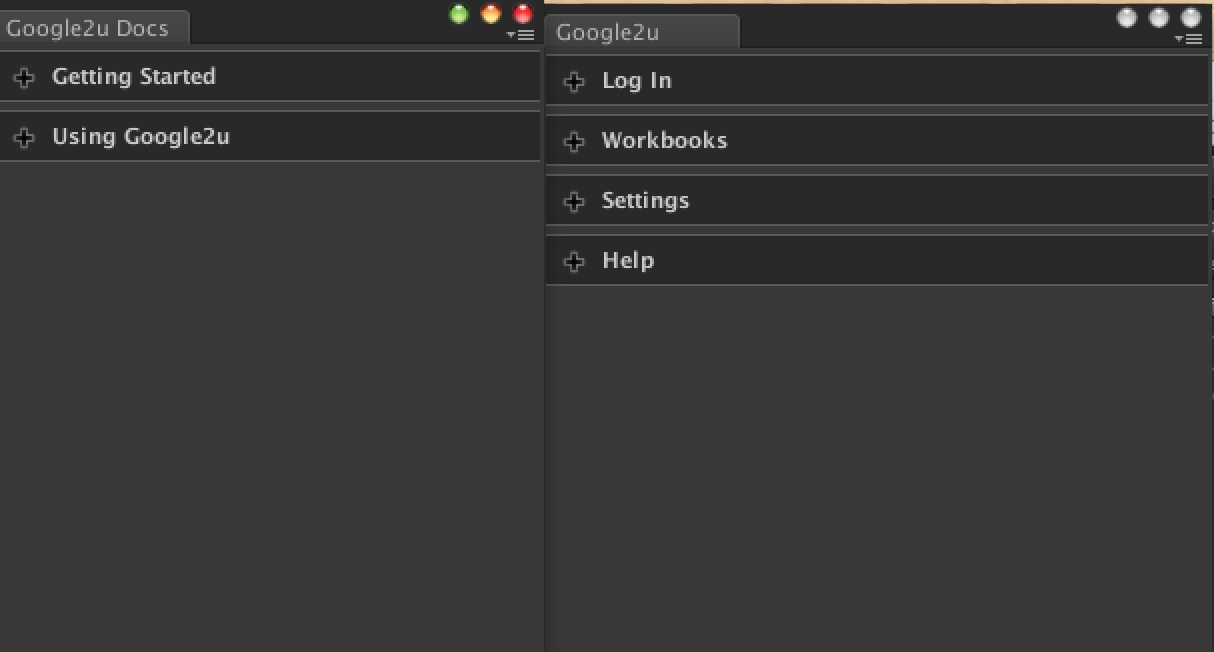The image size is (1214, 652).
Task: Select the Google2u Docs tab
Action: (93, 29)
